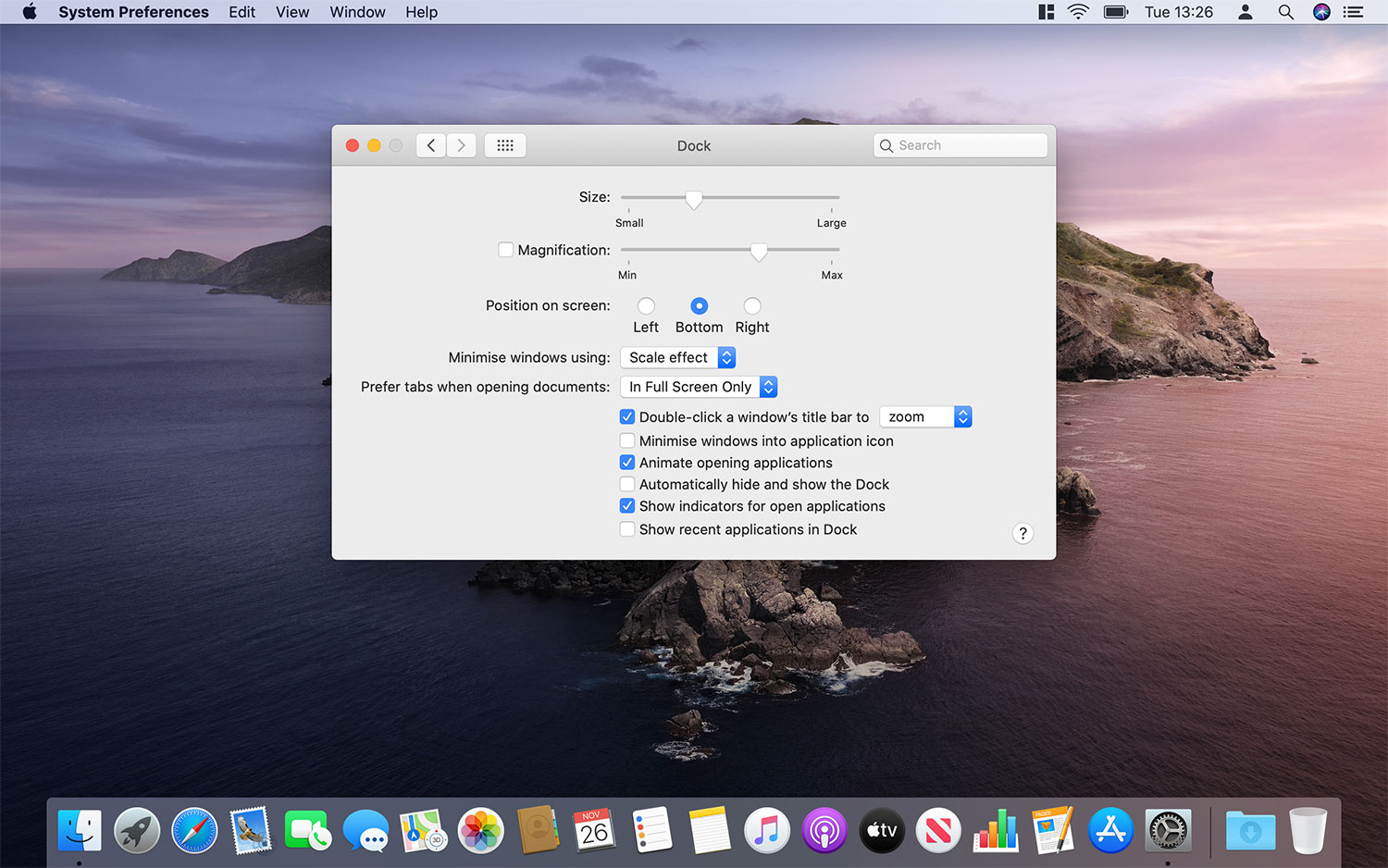Open the title bar zoom dropdown
The height and width of the screenshot is (868, 1388).
coord(924,417)
